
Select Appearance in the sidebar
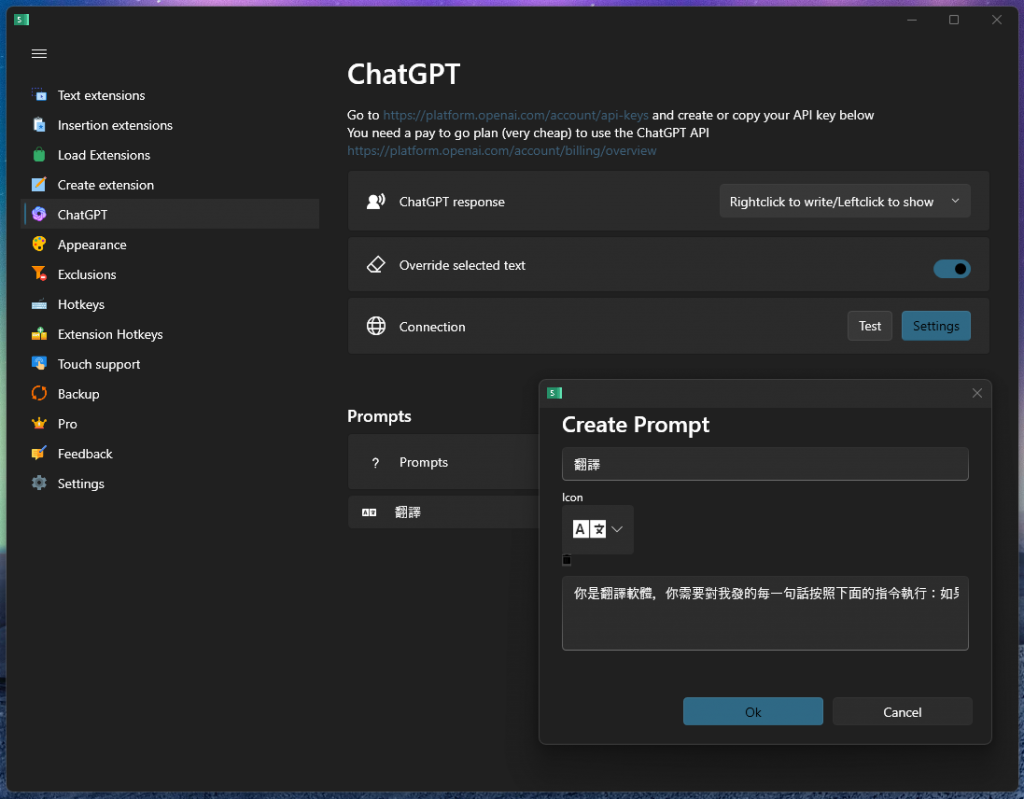point(92,244)
